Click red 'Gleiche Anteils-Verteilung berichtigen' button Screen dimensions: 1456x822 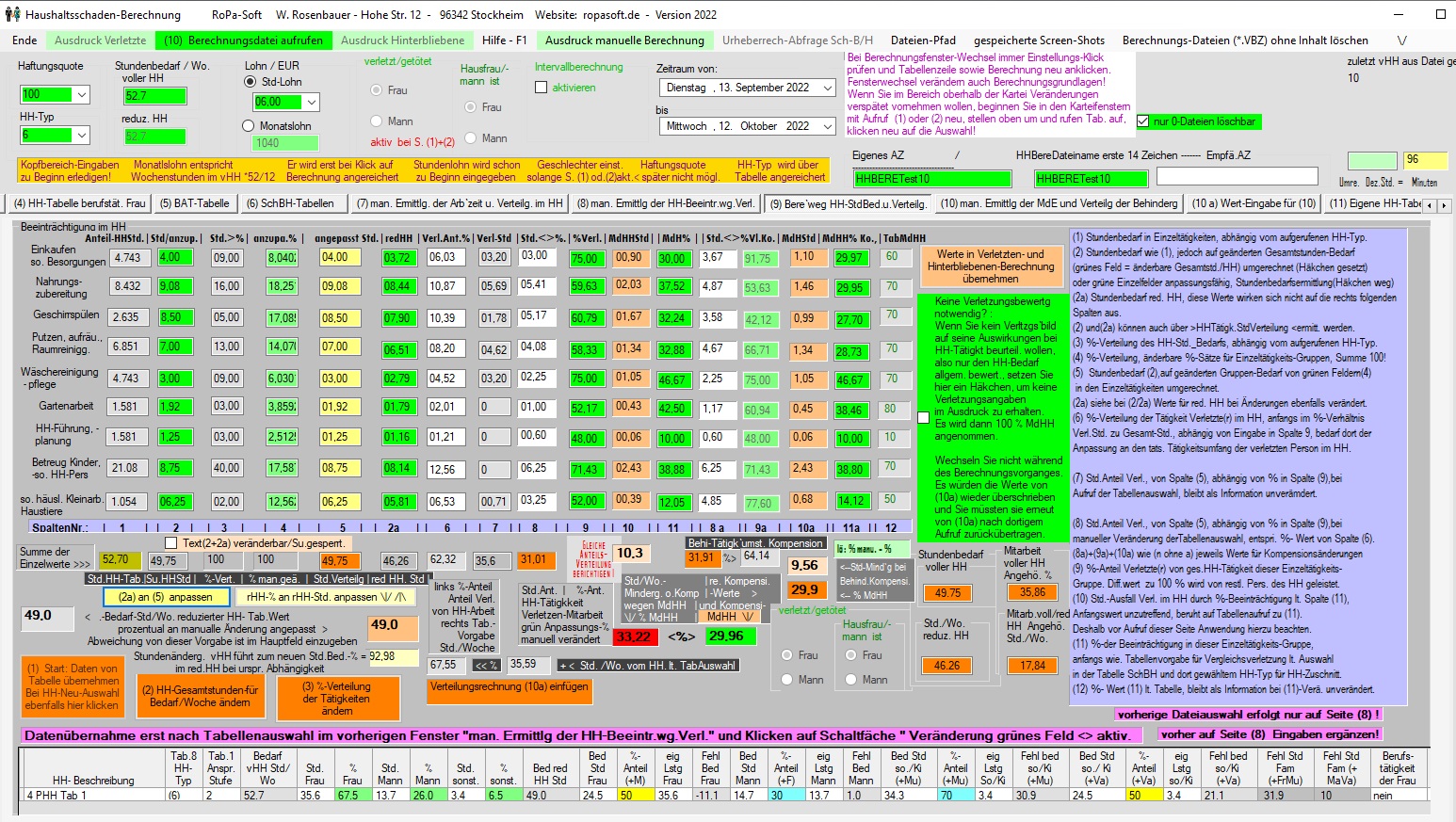(593, 559)
